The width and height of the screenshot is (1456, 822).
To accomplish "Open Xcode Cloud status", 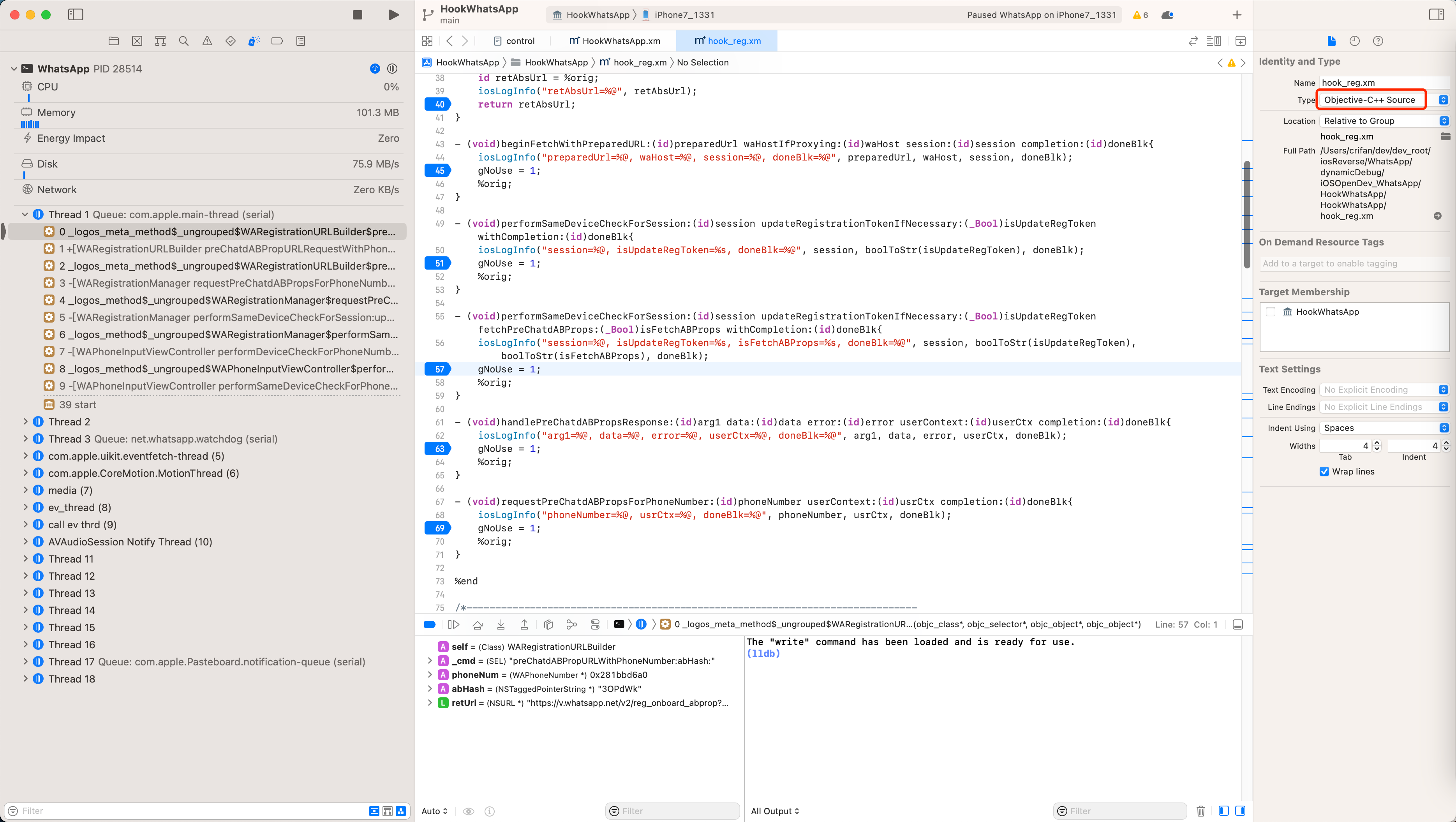I will 1167,15.
